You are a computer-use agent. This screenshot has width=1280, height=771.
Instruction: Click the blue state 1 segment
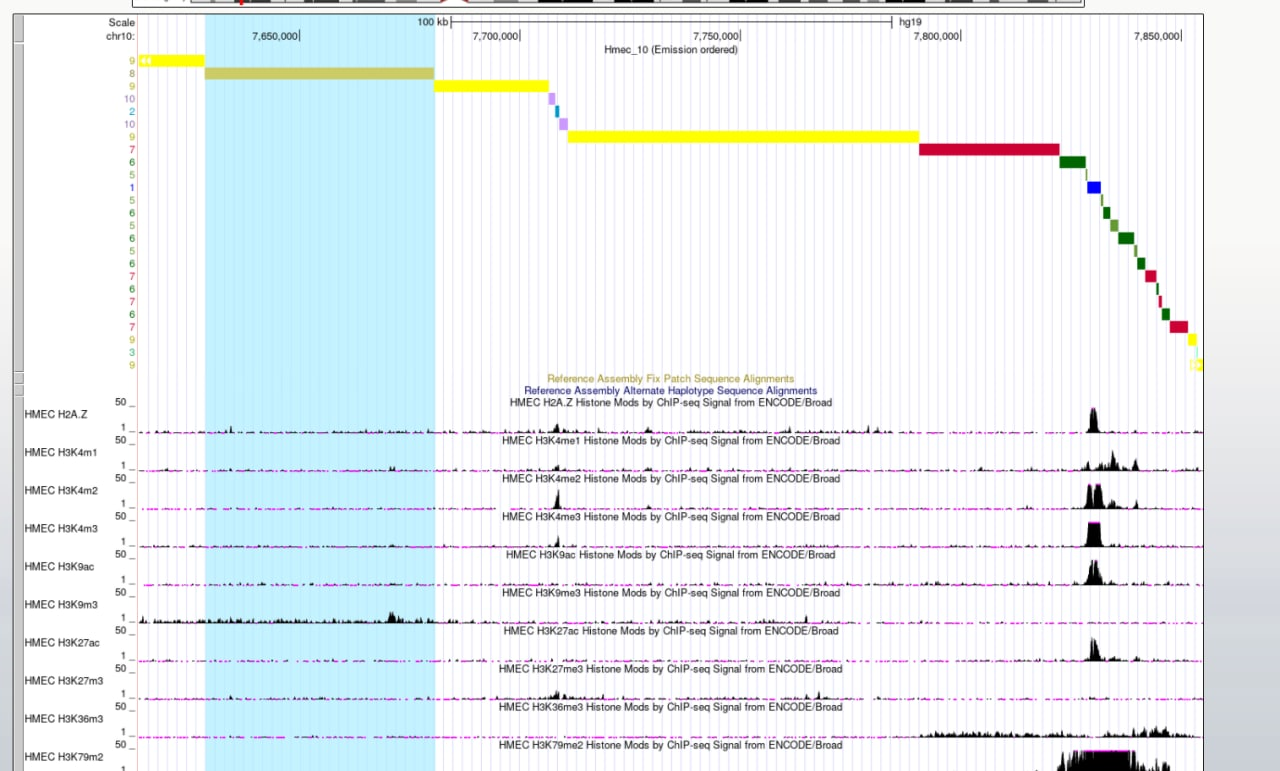1094,187
